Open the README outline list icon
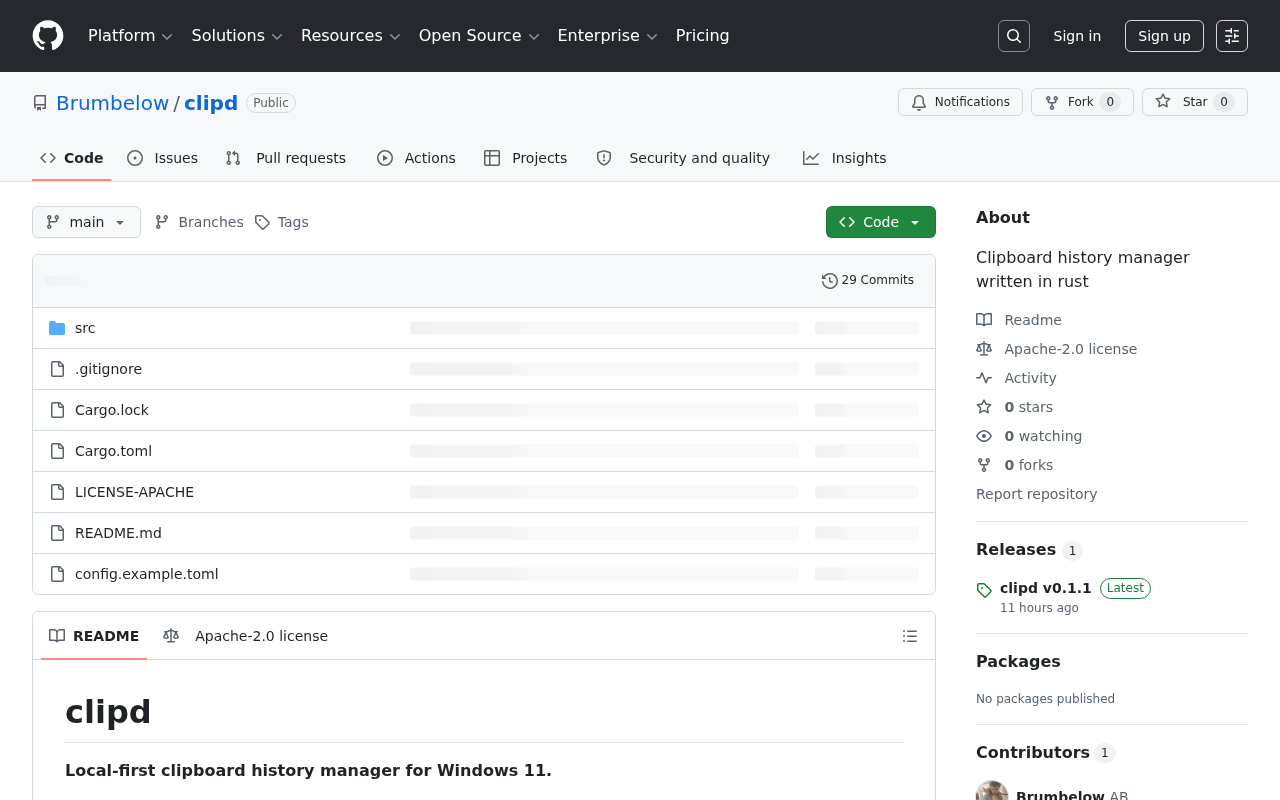The height and width of the screenshot is (800, 1280). pos(910,636)
